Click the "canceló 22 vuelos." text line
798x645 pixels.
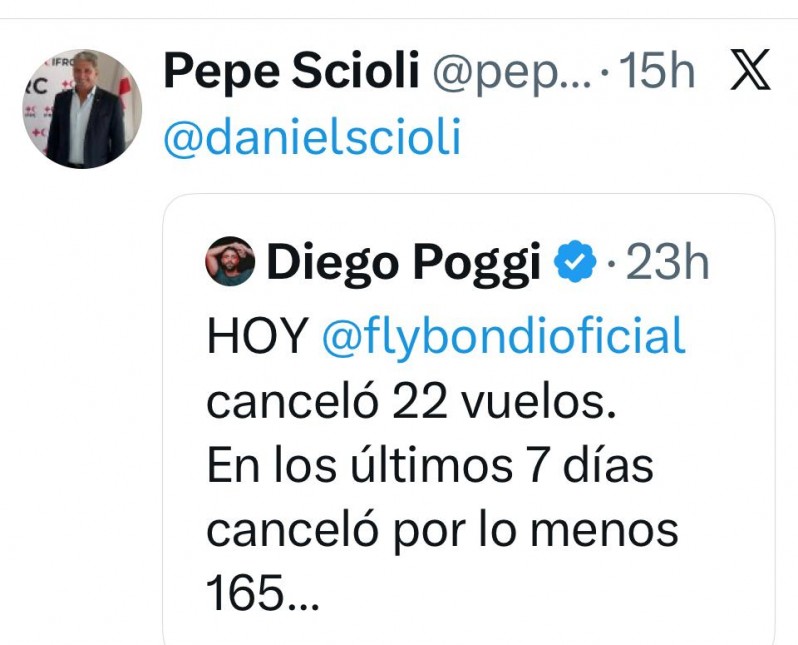pos(406,401)
